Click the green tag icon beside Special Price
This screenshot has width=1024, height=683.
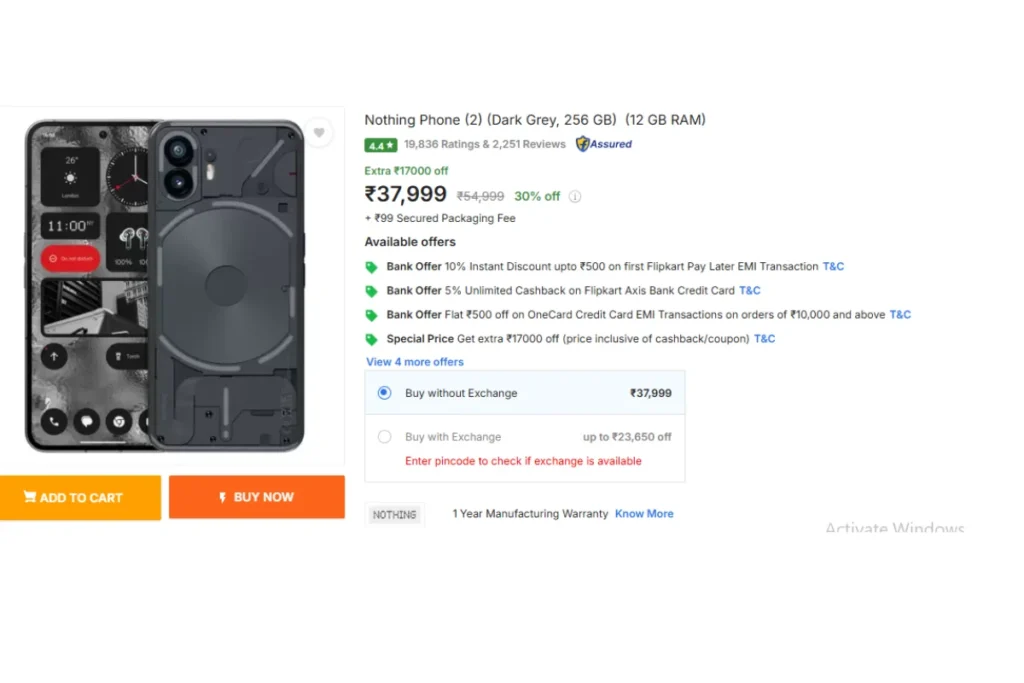point(372,340)
